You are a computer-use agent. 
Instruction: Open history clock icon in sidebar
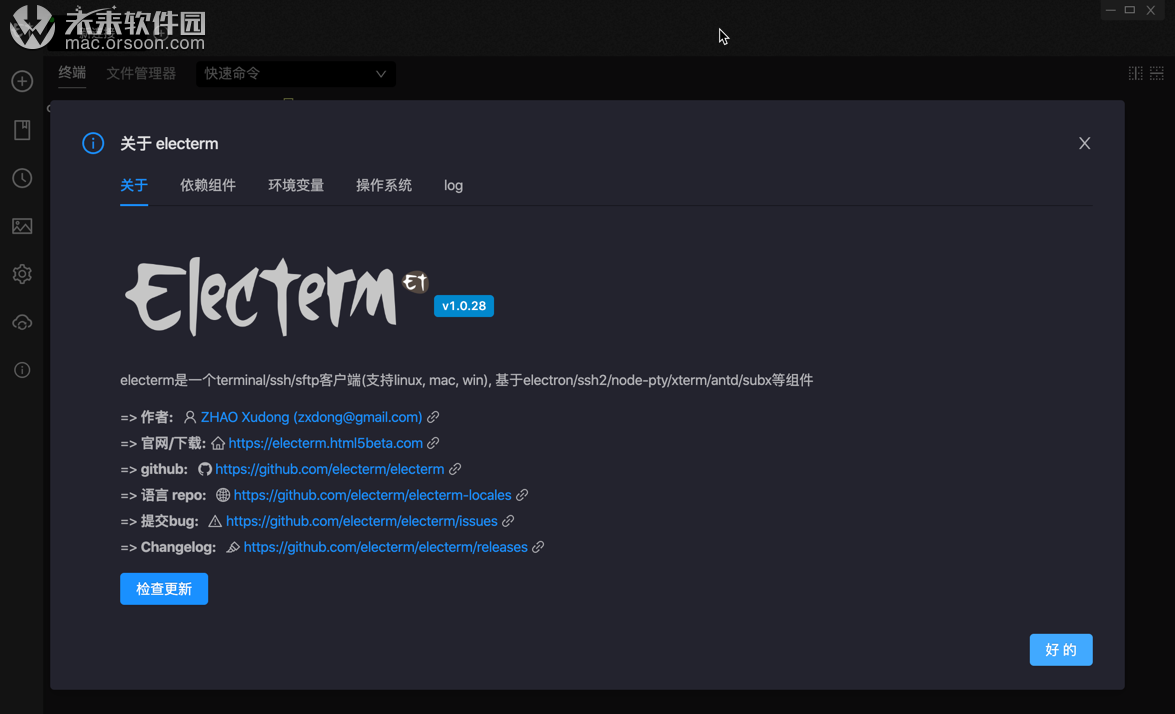pos(22,178)
